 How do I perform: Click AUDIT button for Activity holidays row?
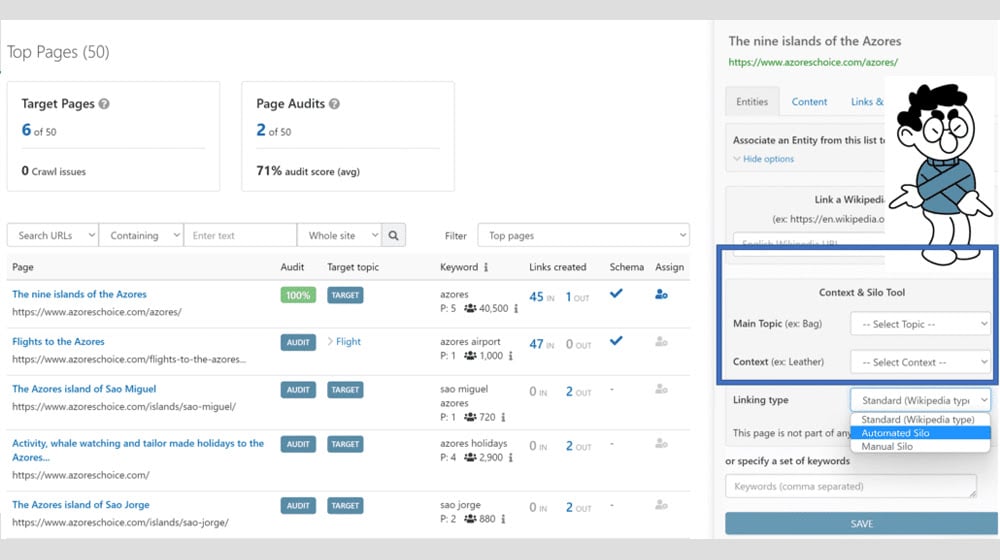click(x=298, y=444)
